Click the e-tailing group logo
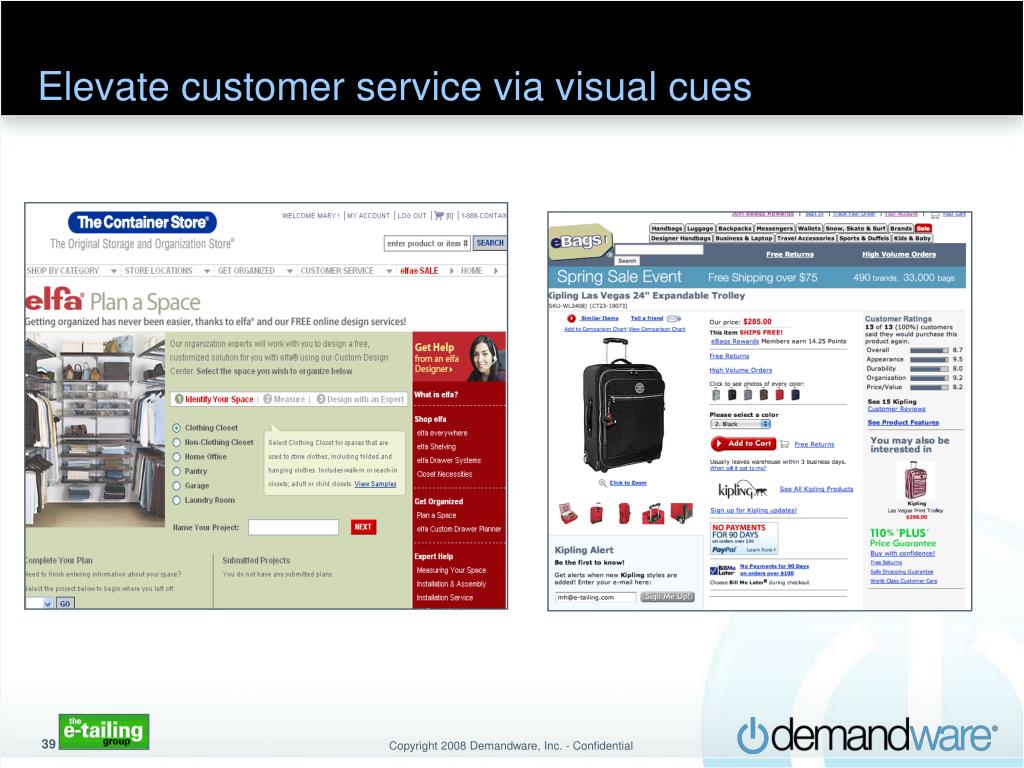The image size is (1024, 768). coord(104,731)
